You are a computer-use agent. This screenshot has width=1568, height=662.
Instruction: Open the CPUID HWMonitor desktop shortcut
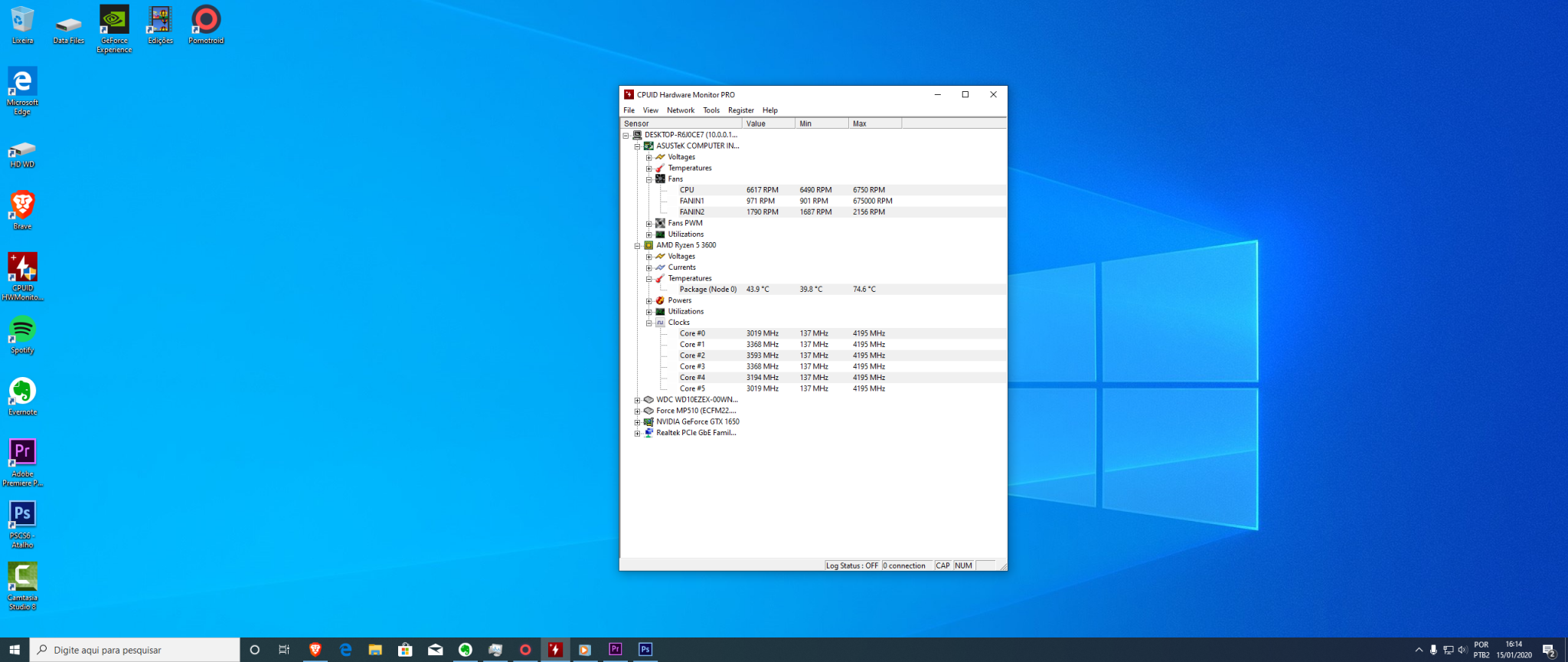22,277
